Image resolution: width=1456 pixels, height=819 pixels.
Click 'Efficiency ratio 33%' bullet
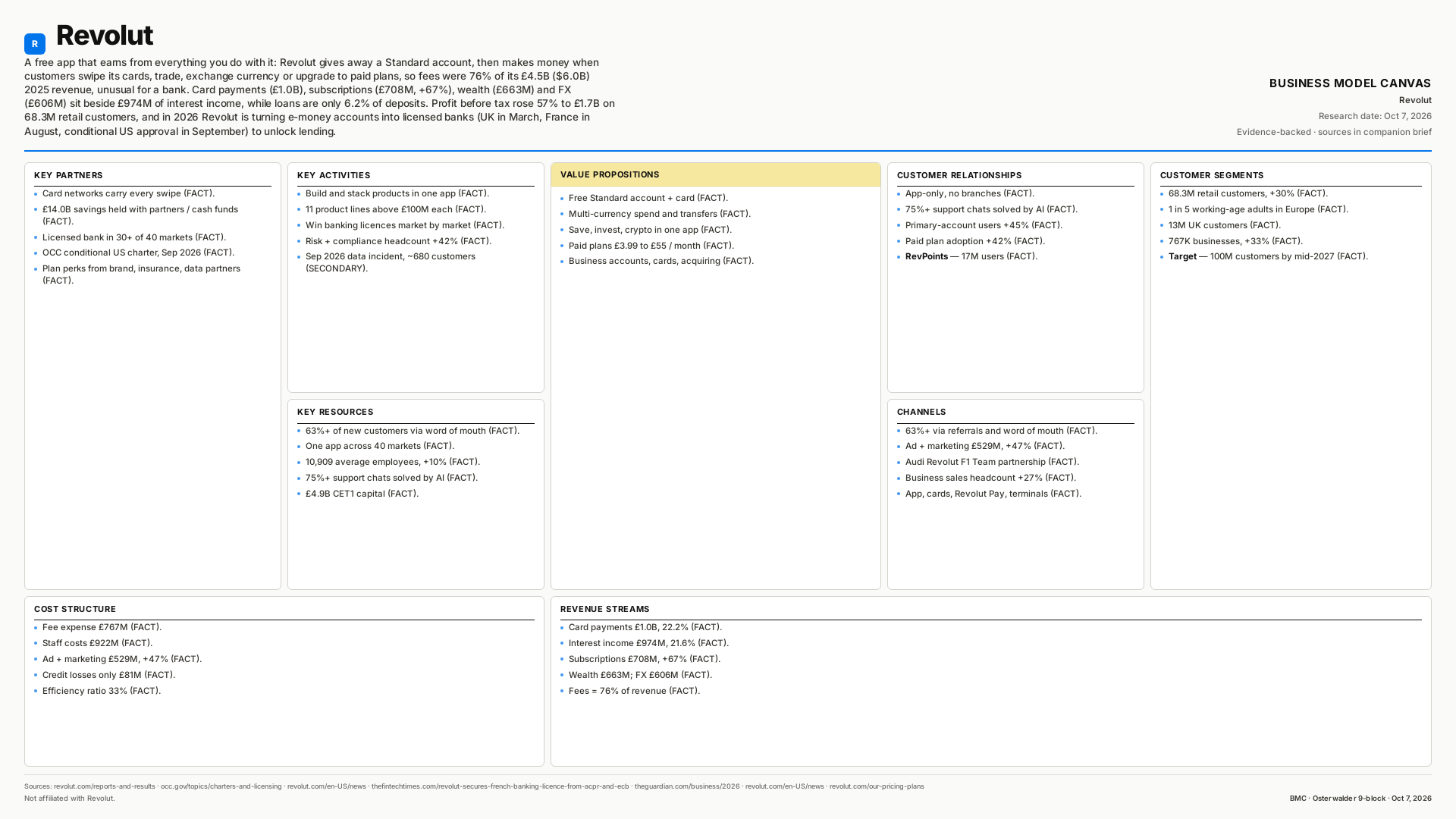click(102, 691)
